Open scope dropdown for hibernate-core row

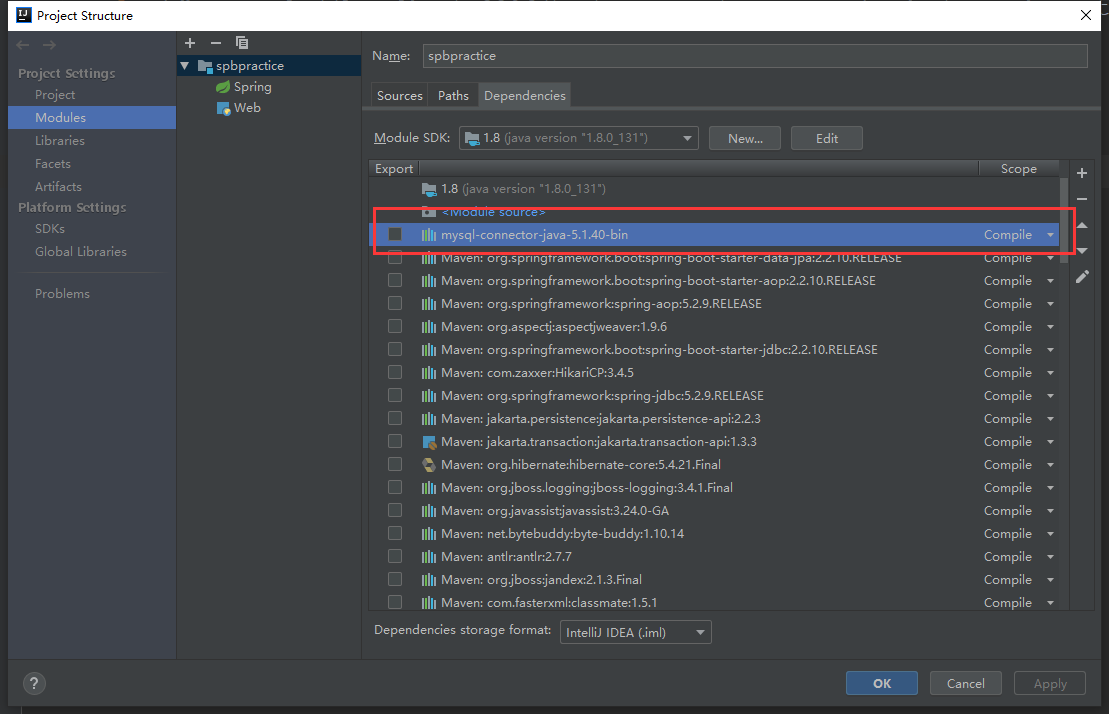(1050, 465)
